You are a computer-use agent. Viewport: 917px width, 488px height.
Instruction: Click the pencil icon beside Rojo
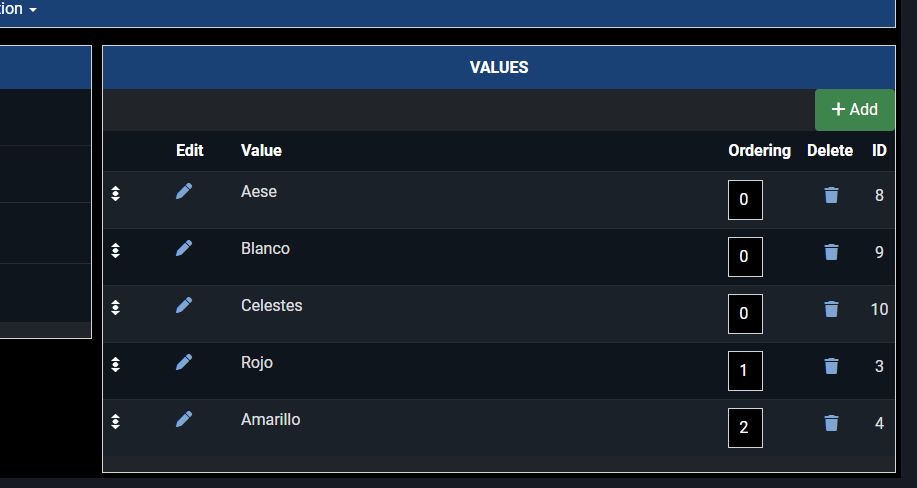point(184,362)
